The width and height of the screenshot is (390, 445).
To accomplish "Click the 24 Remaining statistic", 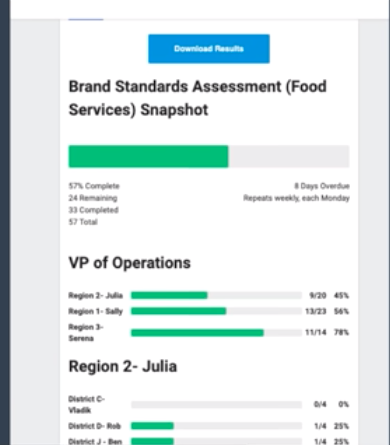I will 93,198.
